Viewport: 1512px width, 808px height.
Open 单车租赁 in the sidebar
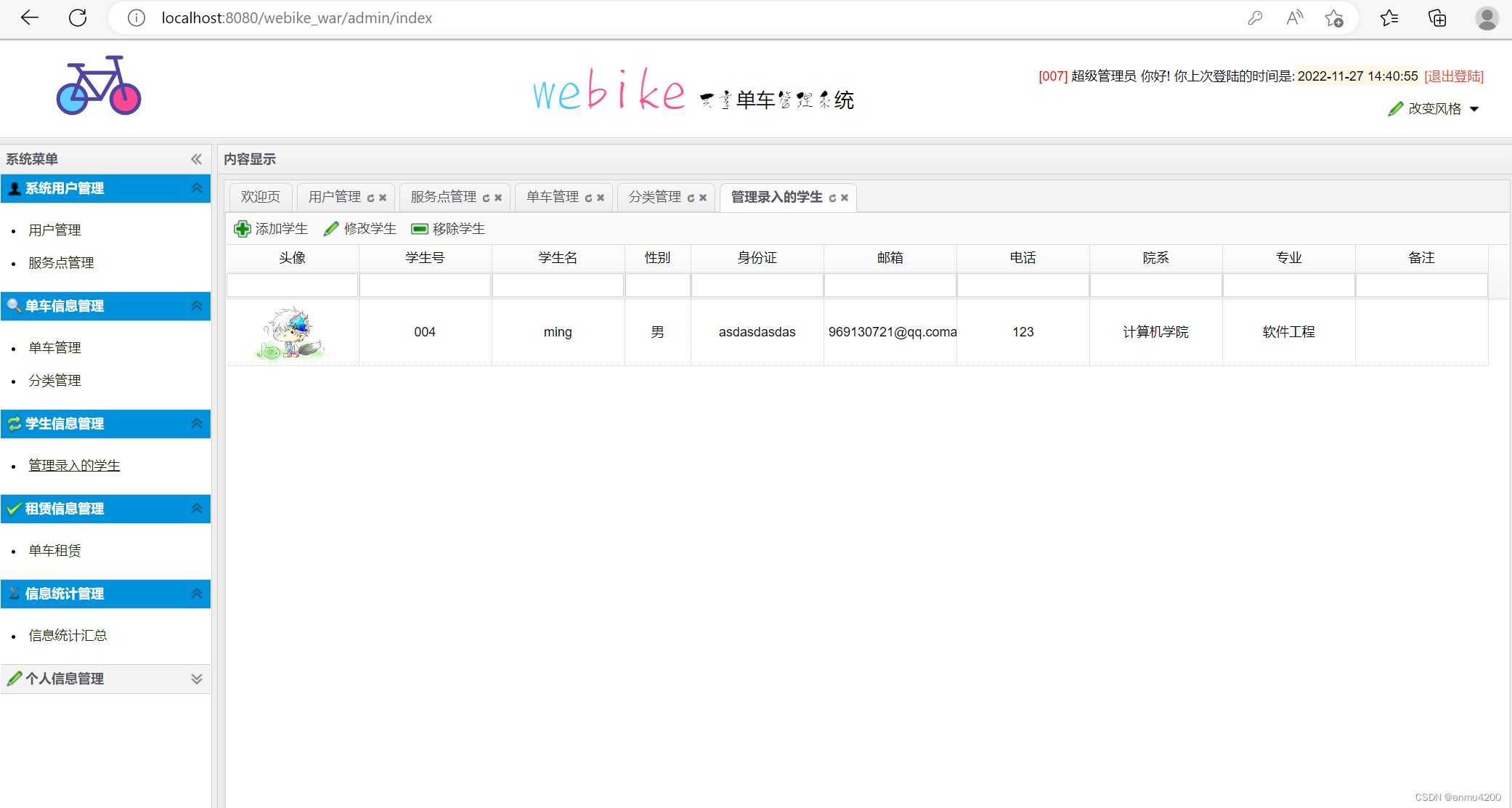pos(54,551)
